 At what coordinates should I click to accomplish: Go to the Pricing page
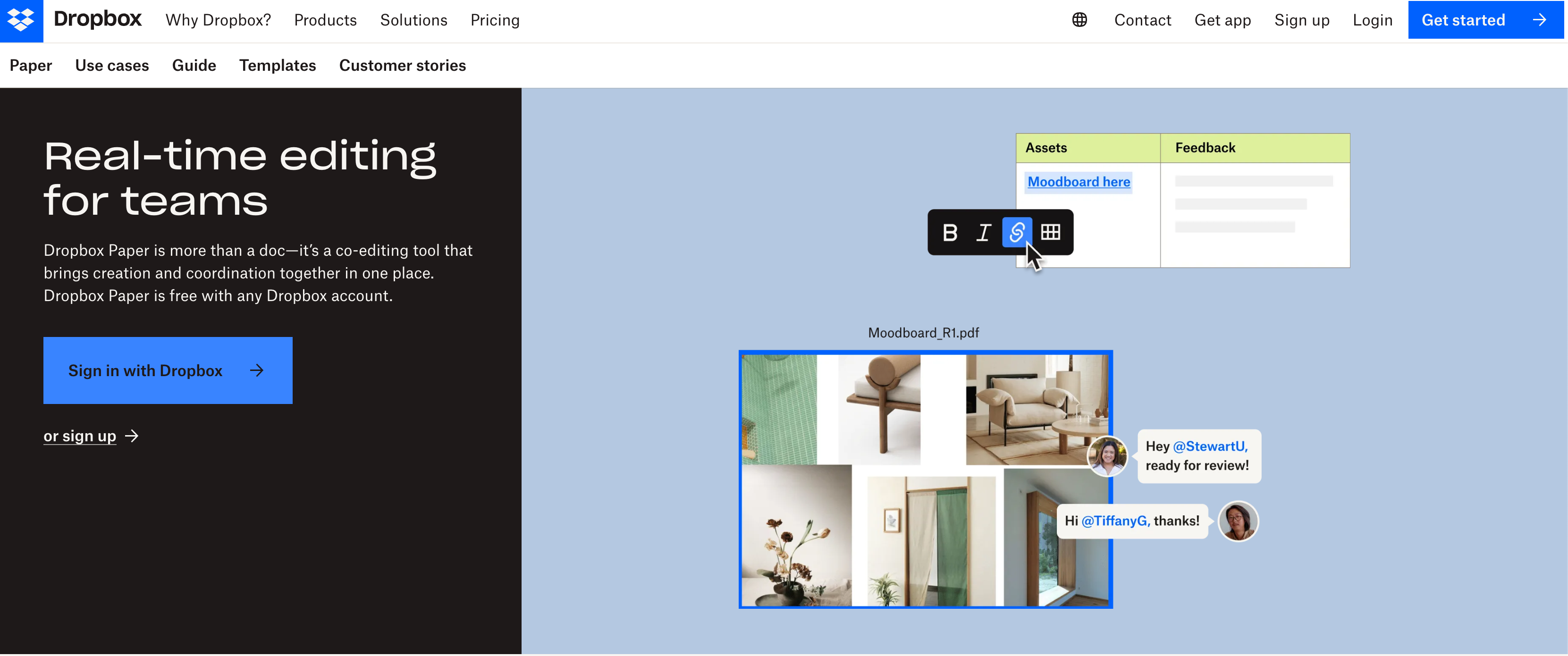point(495,20)
